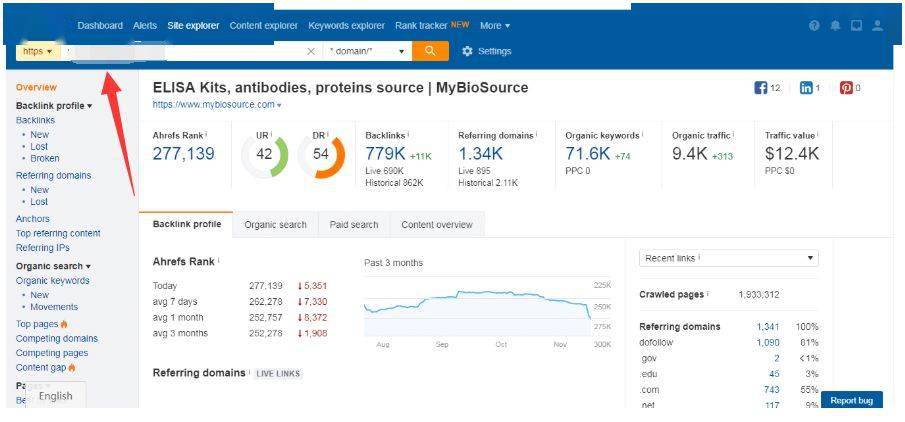Click the 1,341 referring domains count
Screen dimensions: 905x422
click(x=768, y=327)
